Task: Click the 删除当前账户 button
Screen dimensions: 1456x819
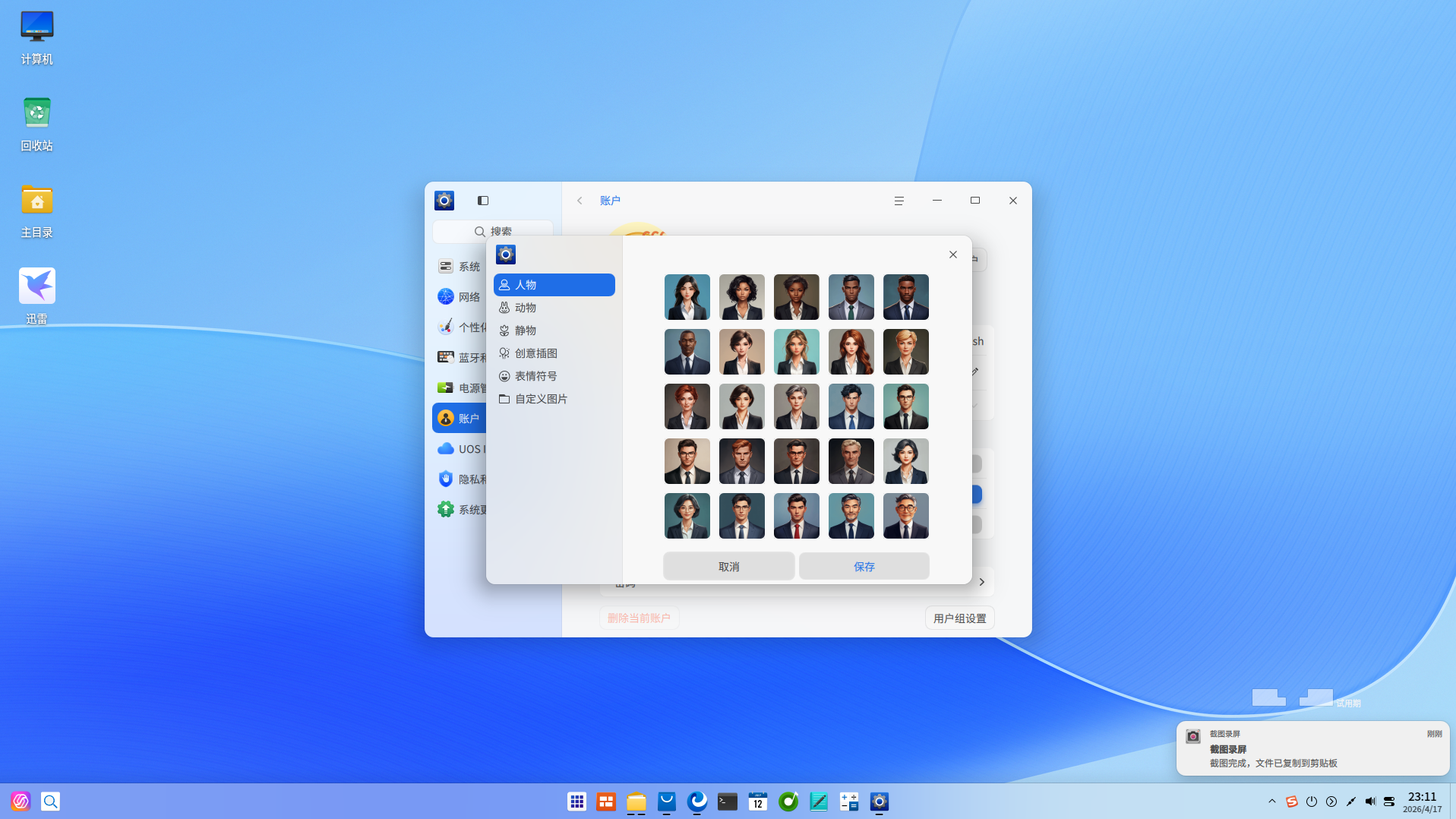Action: 639,618
